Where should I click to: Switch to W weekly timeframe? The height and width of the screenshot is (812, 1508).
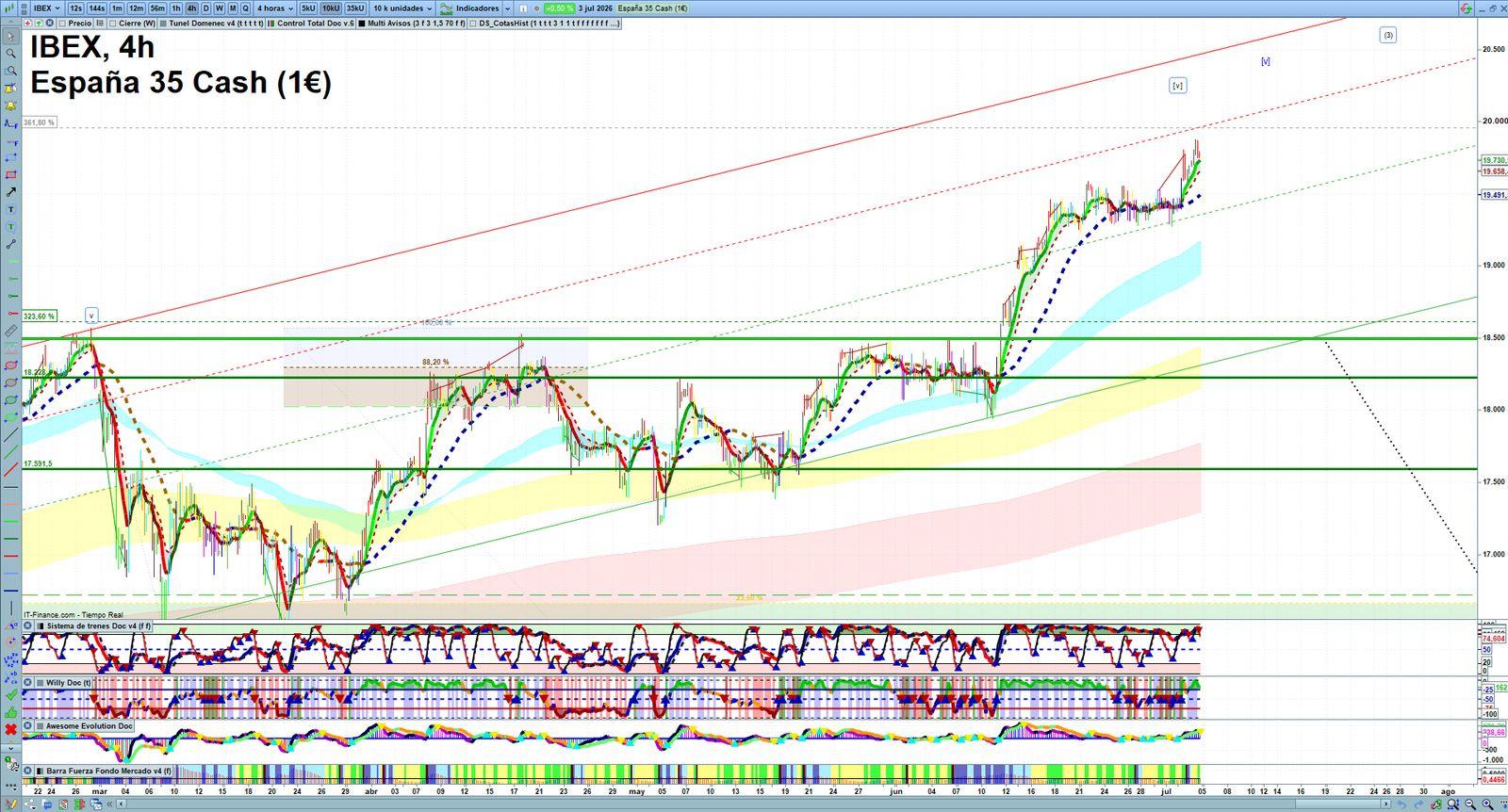click(x=220, y=8)
